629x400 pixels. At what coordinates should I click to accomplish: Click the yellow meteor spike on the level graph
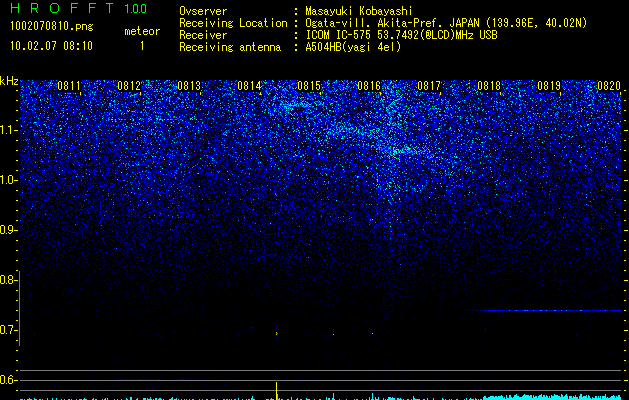(x=276, y=391)
